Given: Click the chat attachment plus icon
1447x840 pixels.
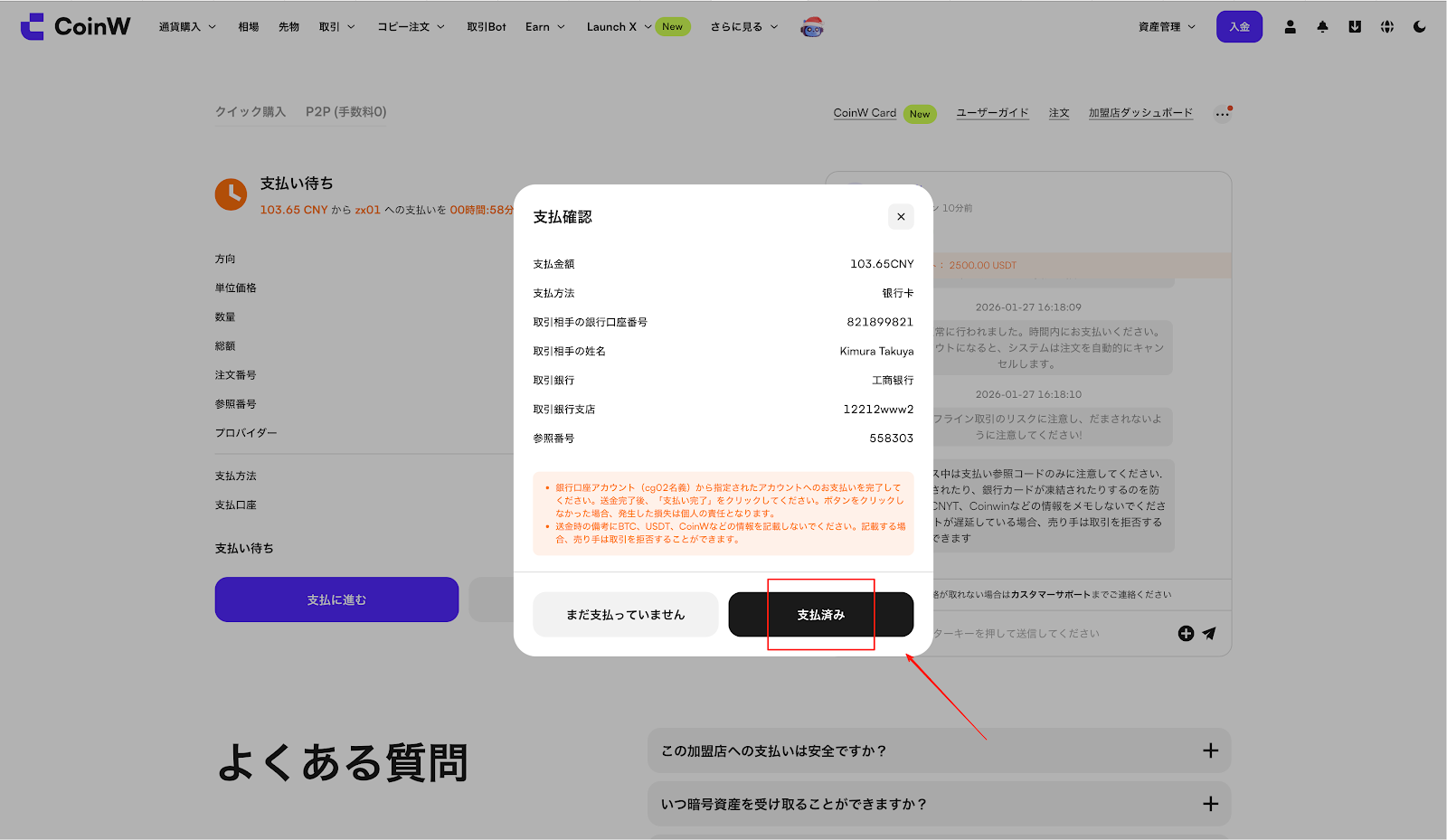Looking at the screenshot, I should (1186, 634).
